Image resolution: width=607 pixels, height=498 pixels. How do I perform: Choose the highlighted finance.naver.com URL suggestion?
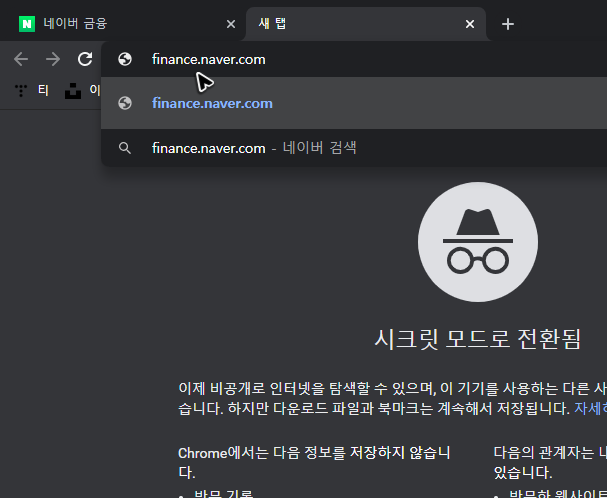pyautogui.click(x=354, y=103)
